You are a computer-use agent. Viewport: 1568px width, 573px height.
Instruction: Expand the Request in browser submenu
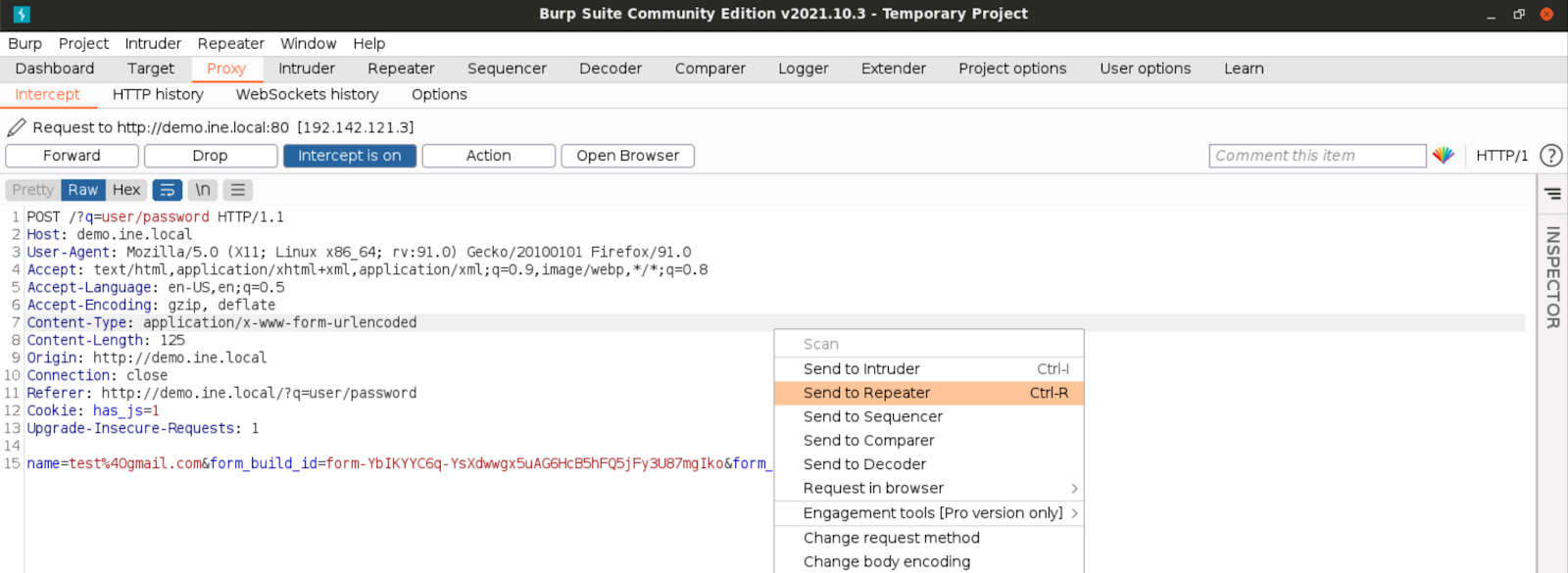929,488
